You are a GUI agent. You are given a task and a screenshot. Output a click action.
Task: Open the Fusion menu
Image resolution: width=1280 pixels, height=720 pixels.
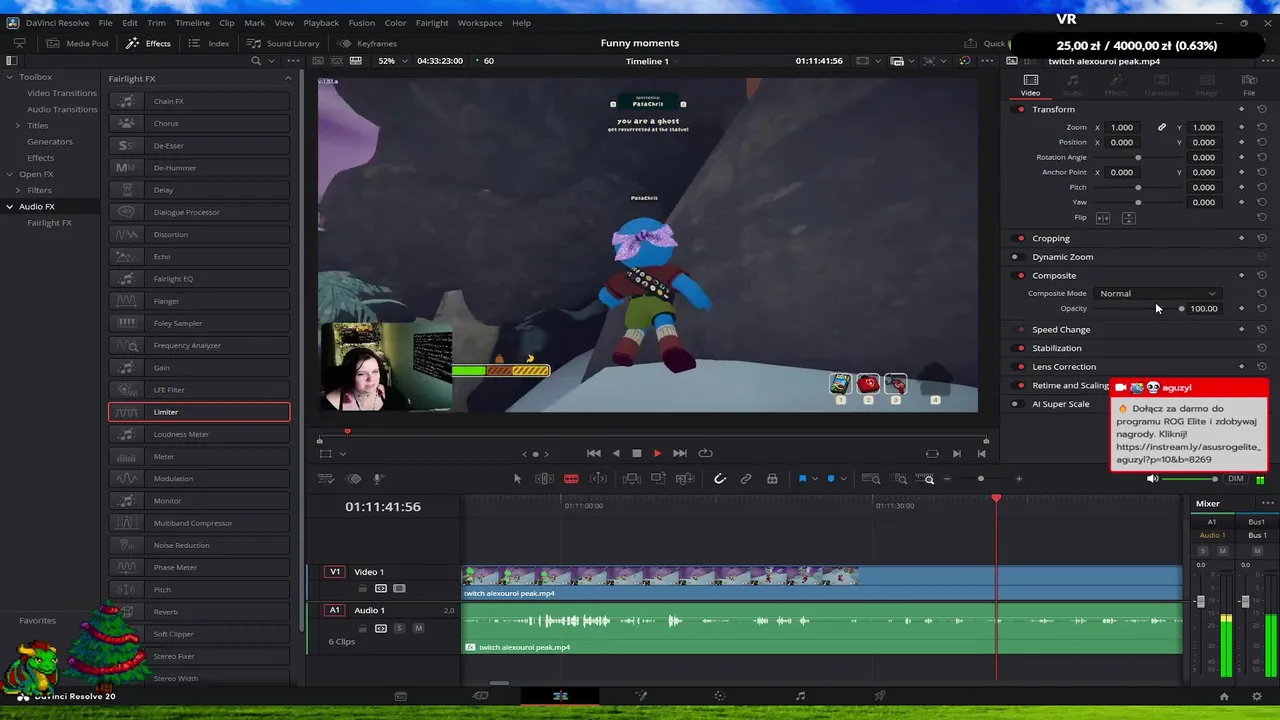(x=361, y=23)
